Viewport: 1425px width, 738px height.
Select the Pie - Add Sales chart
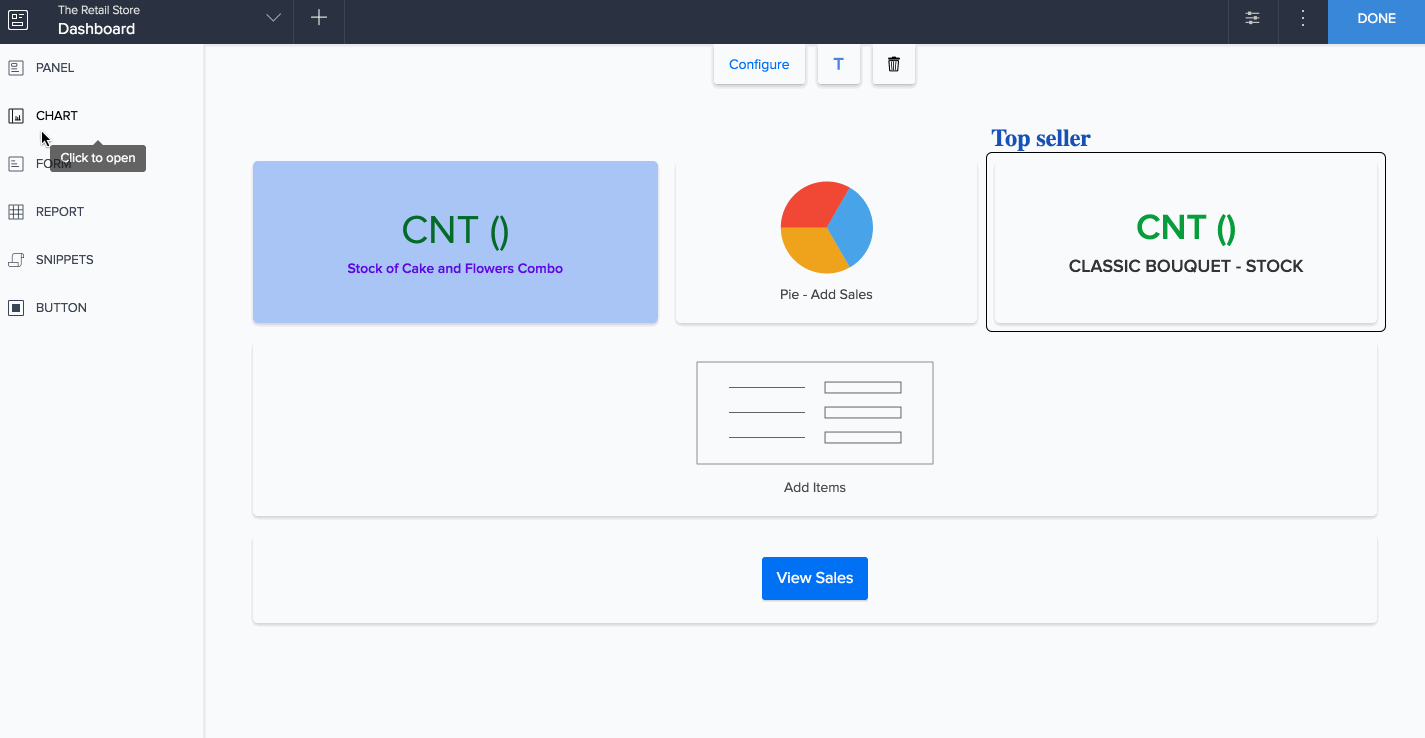click(x=826, y=241)
